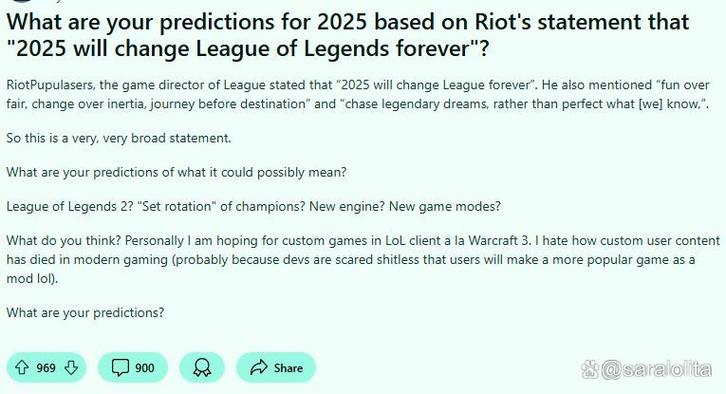Give an award via the ribbon icon

coord(202,368)
